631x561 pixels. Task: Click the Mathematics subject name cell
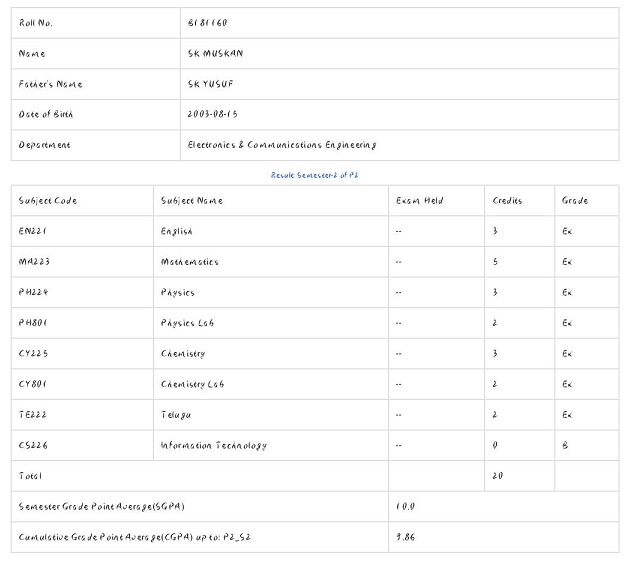point(189,262)
